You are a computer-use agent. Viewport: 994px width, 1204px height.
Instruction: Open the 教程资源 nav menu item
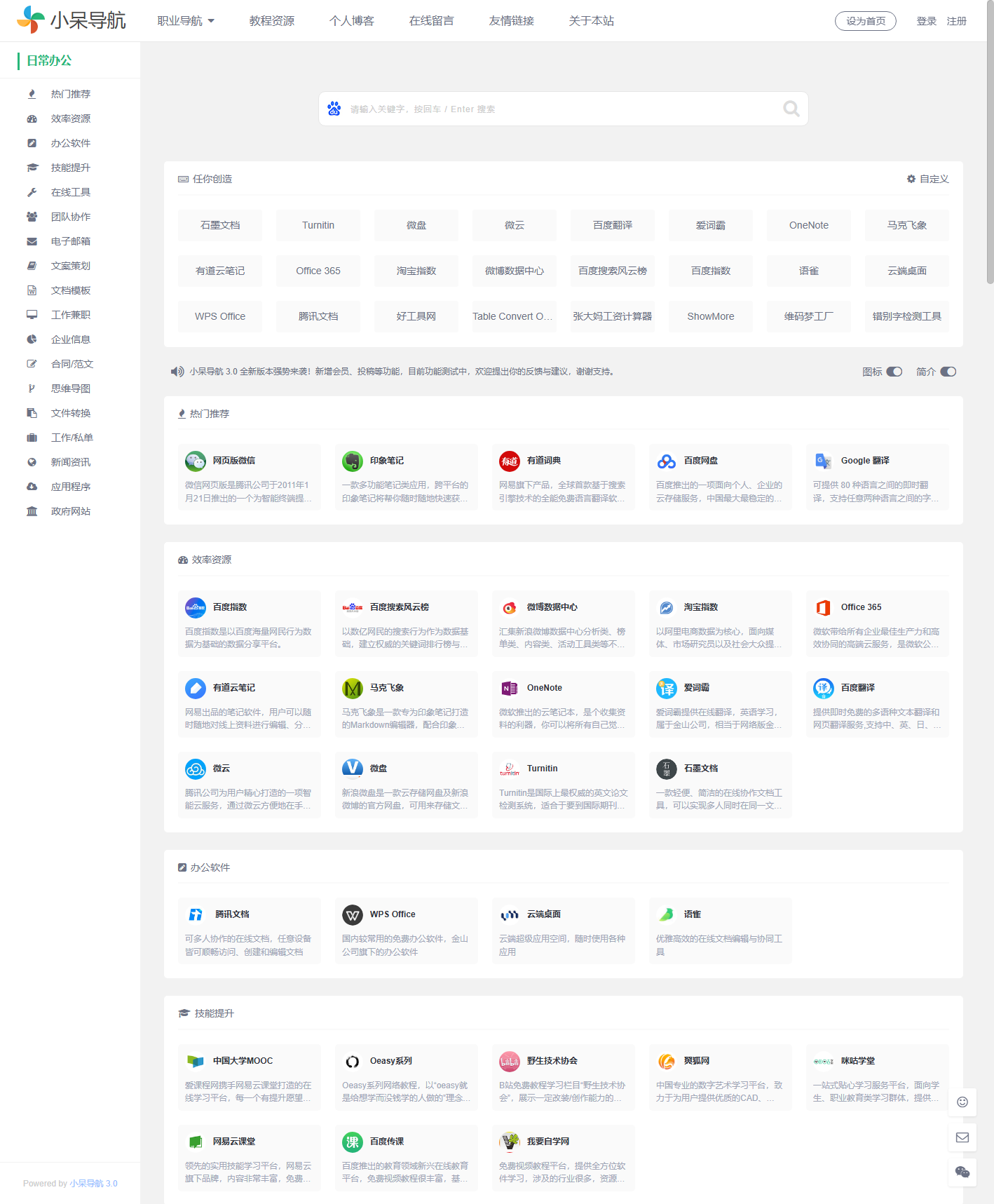[272, 21]
